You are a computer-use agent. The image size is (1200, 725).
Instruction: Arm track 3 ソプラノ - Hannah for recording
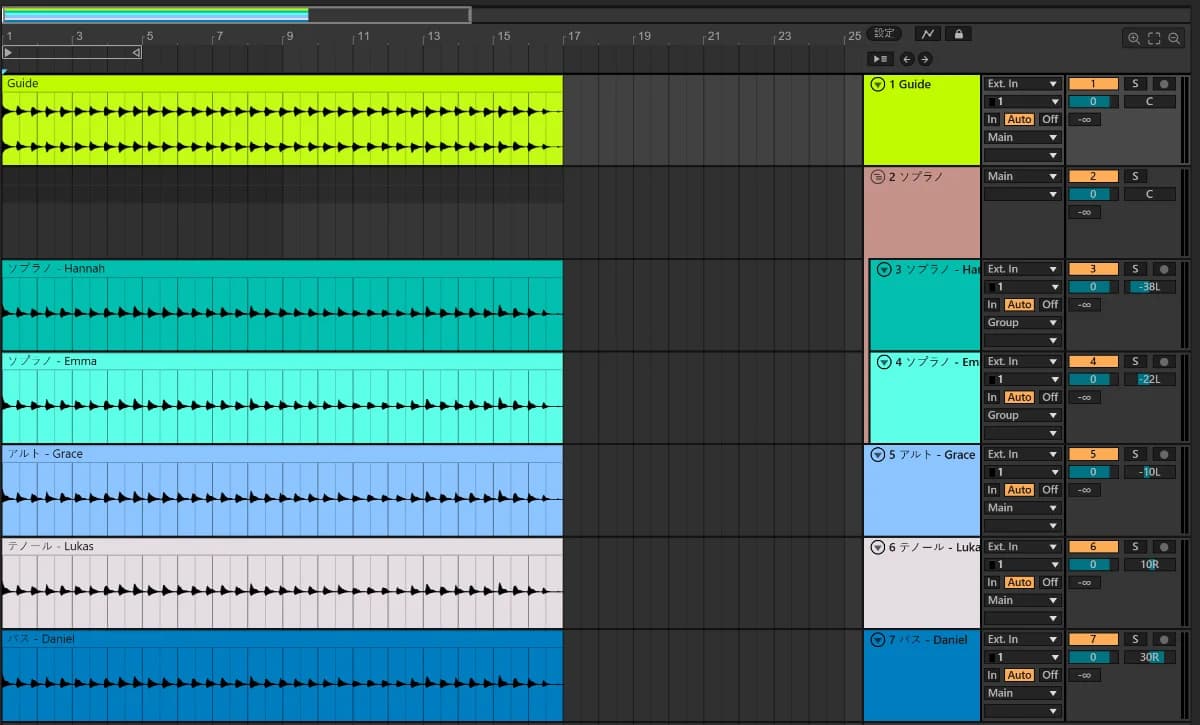[x=1163, y=269]
